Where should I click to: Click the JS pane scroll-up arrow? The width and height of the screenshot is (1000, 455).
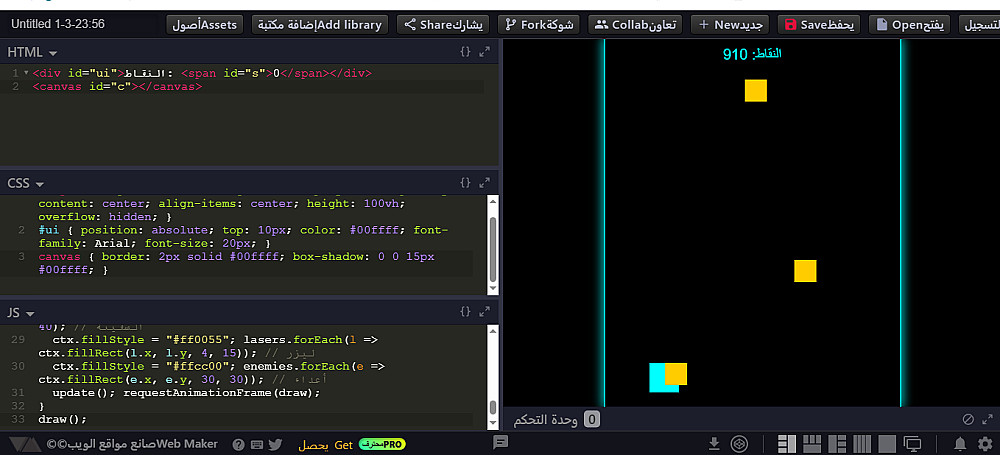click(493, 331)
